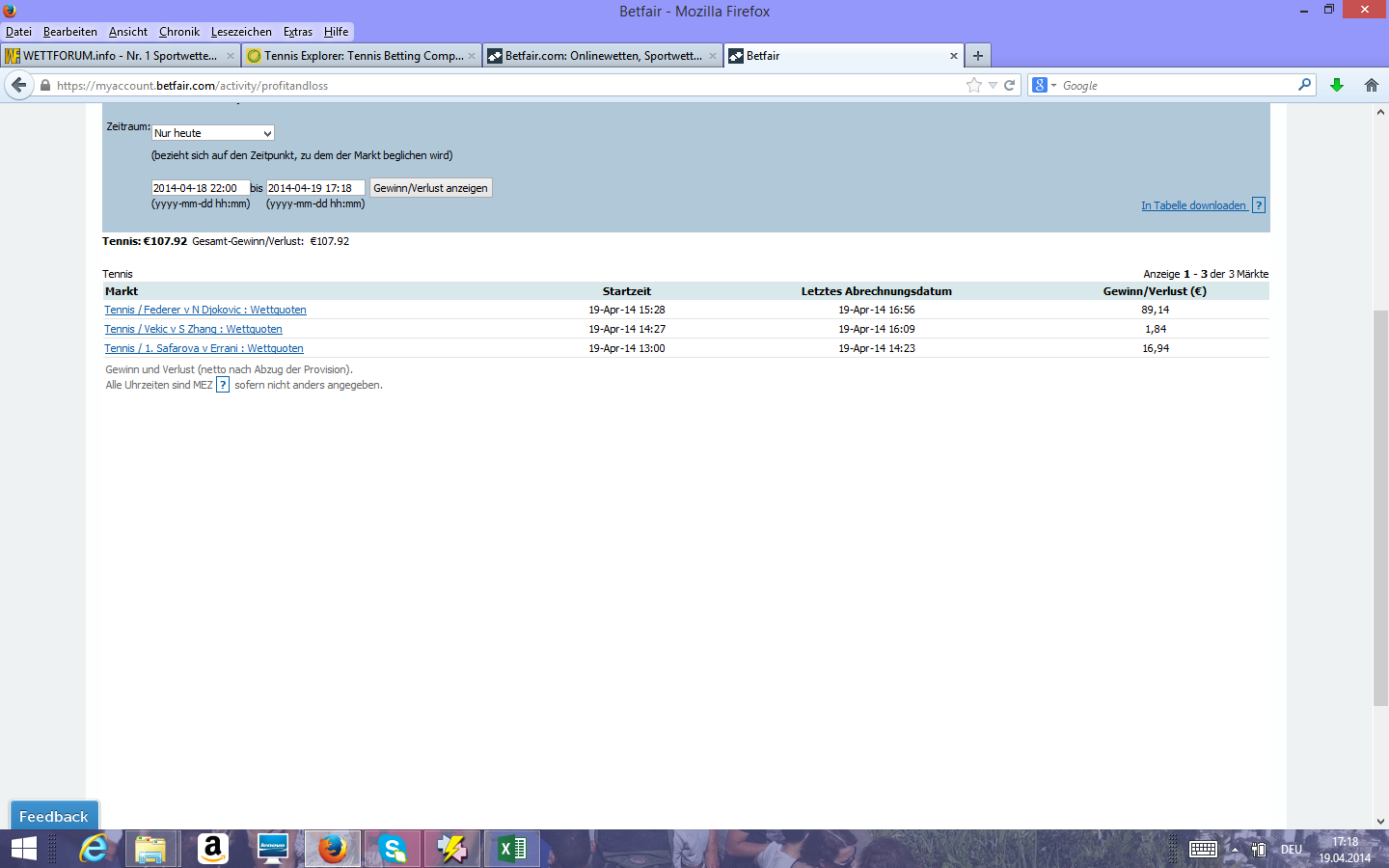Click the address bar URL
The image size is (1389, 868).
tap(192, 86)
